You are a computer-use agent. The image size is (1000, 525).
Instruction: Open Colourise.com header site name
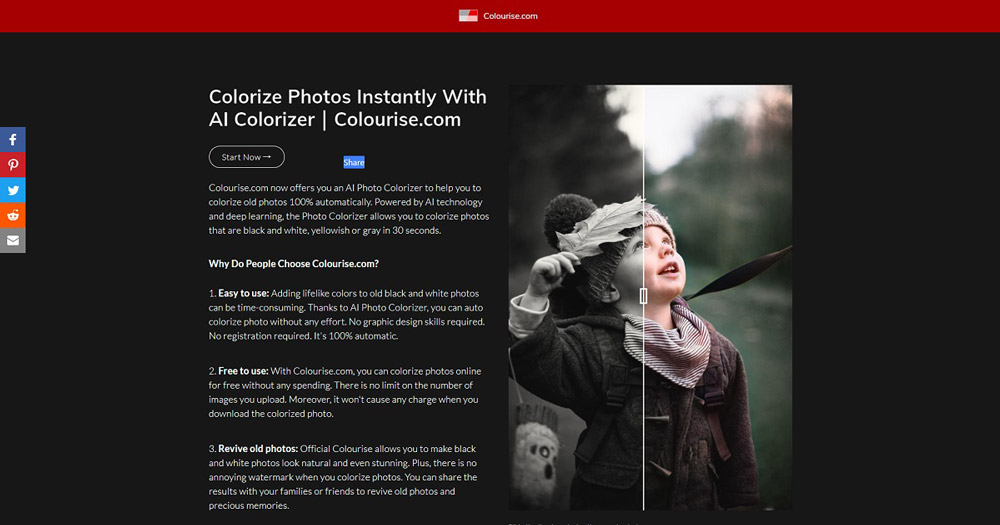[510, 16]
